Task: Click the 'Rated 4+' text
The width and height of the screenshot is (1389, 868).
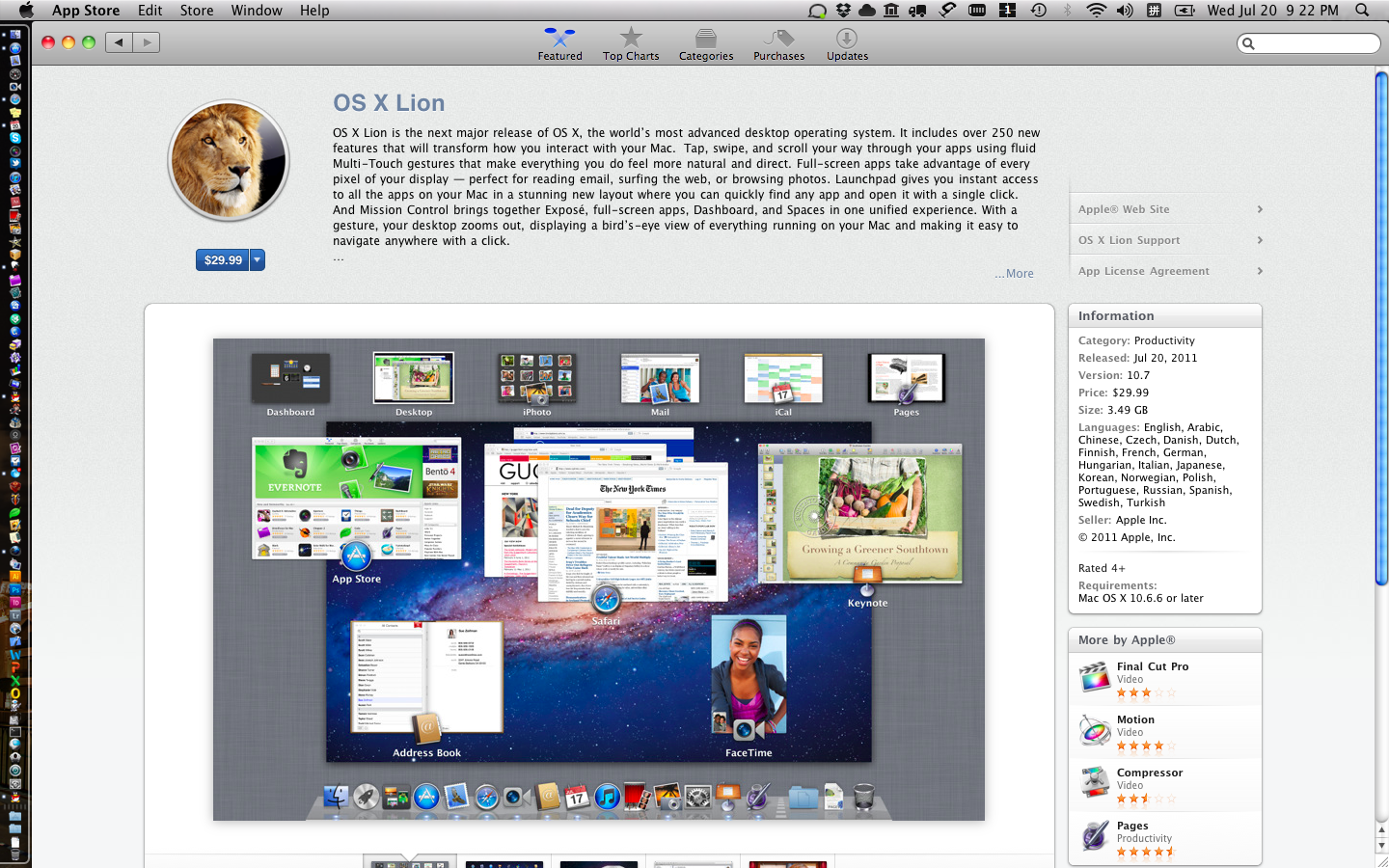Action: coord(1102,568)
